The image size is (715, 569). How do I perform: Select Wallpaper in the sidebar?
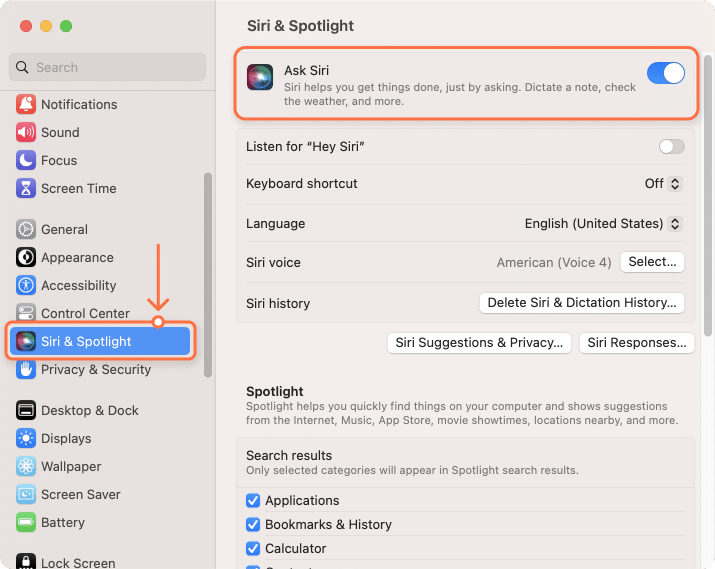point(99,466)
